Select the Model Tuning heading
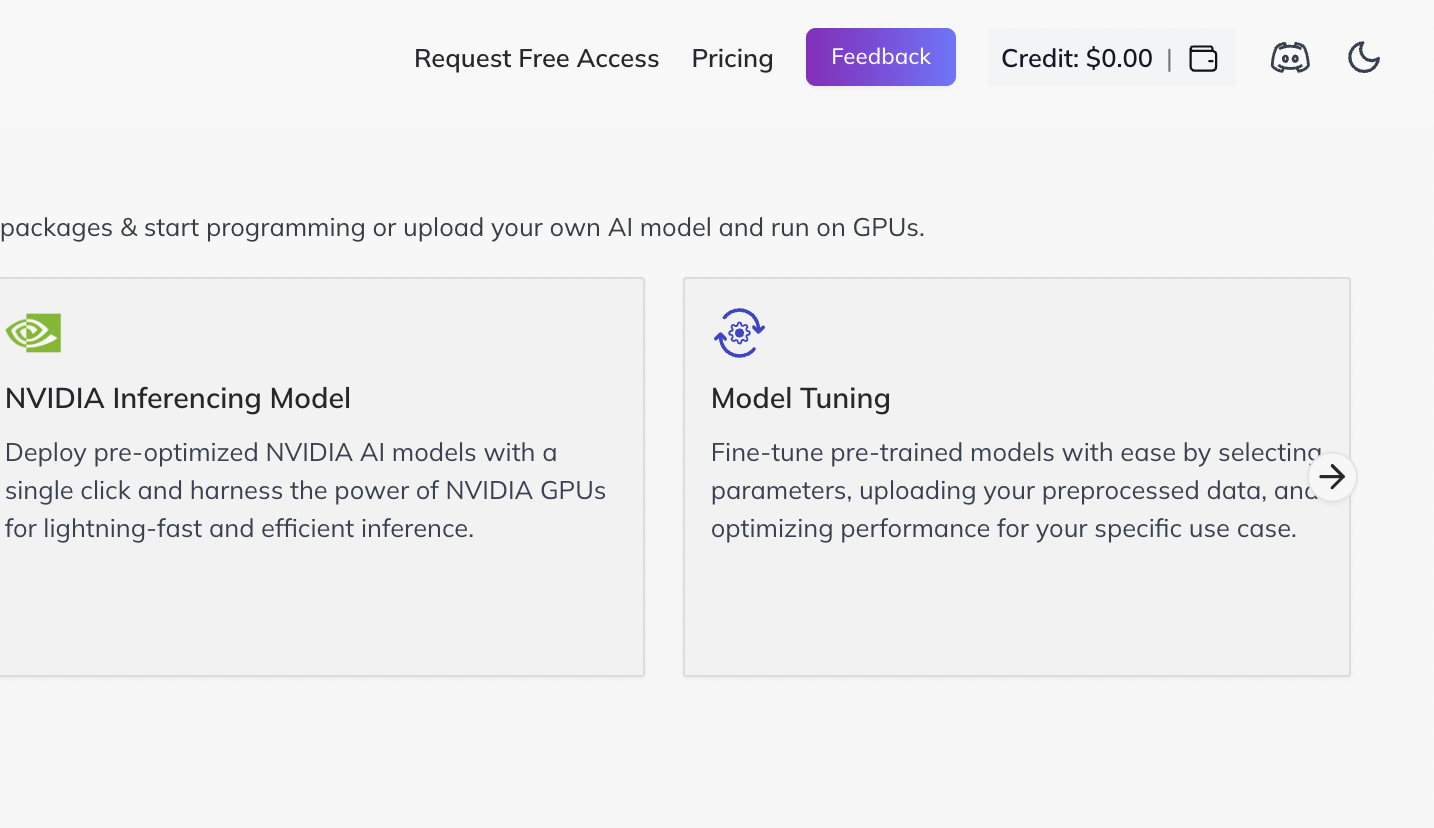 point(800,398)
